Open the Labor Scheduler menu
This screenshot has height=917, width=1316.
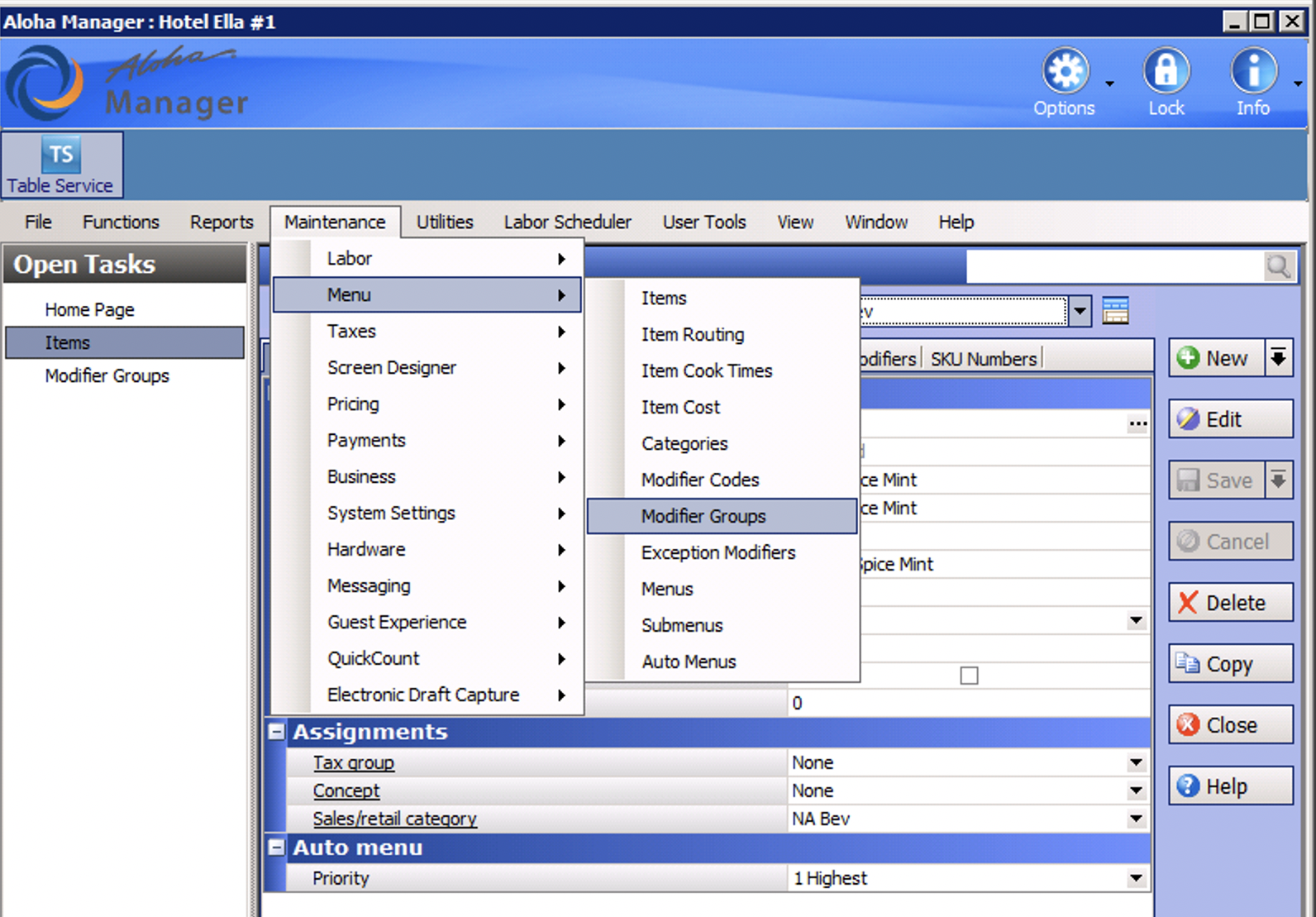point(568,222)
